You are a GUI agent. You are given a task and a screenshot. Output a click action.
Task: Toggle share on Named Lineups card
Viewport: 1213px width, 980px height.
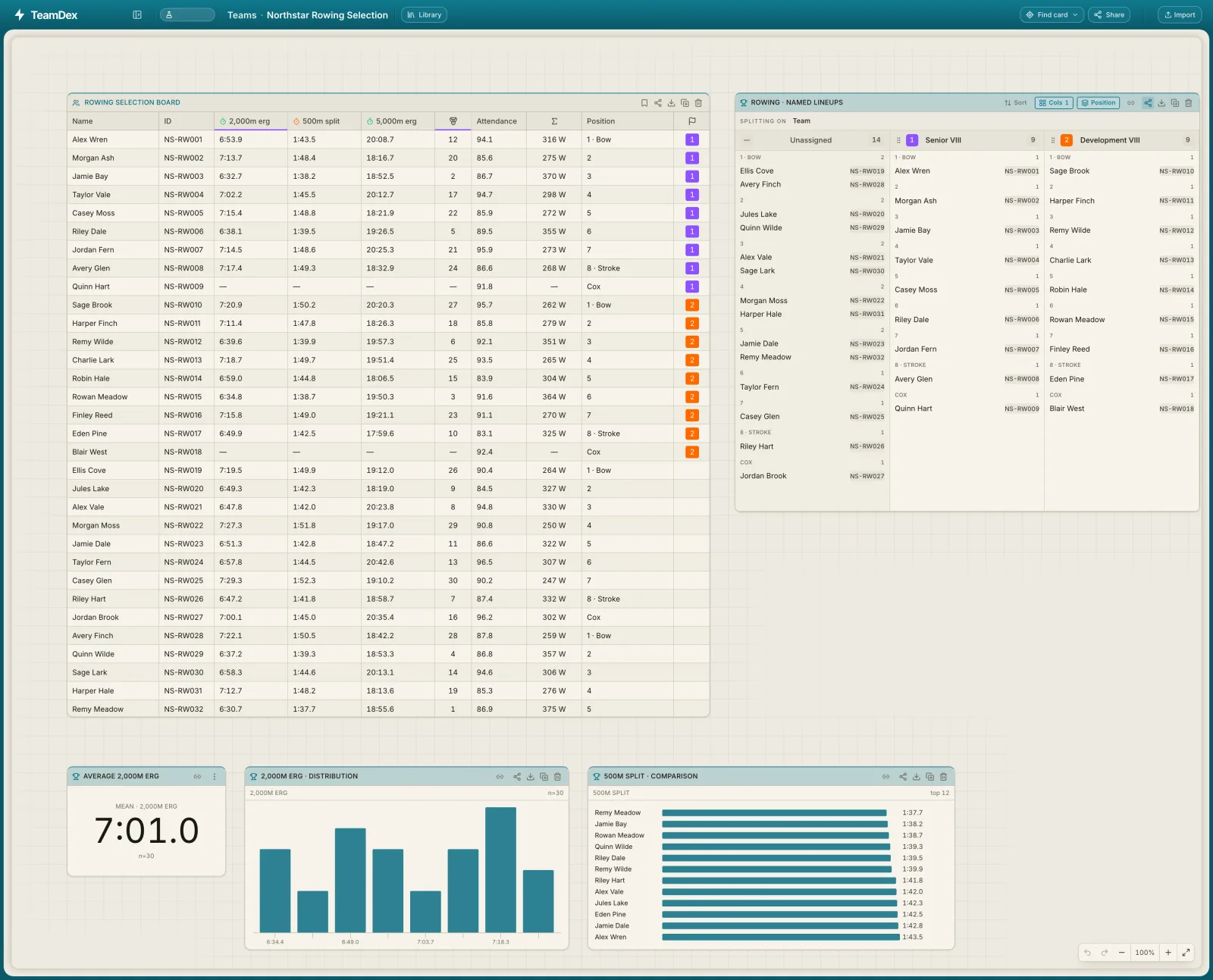coord(1148,103)
